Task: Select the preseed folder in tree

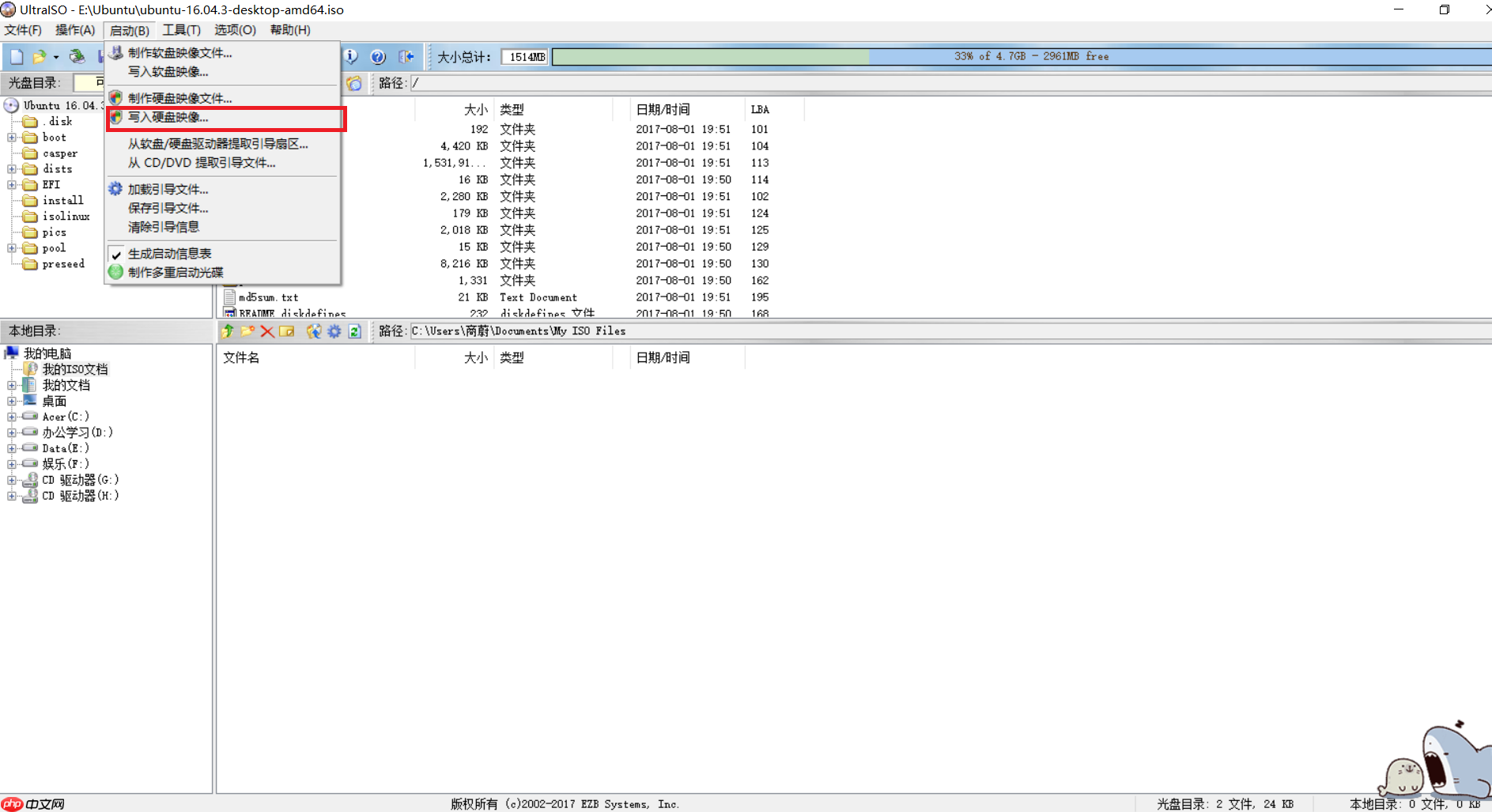Action: [63, 264]
